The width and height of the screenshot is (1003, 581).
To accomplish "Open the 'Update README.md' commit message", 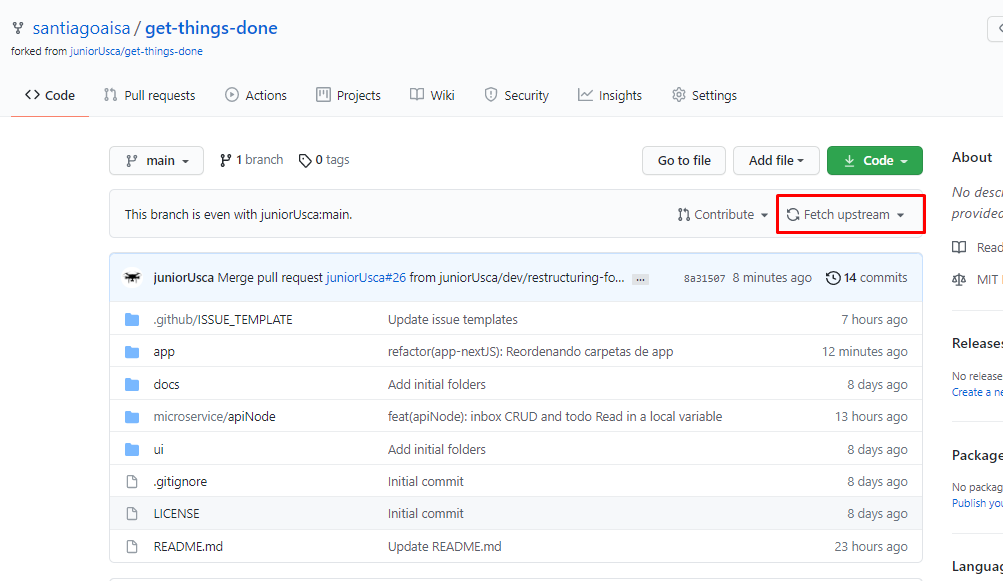I will pyautogui.click(x=445, y=546).
